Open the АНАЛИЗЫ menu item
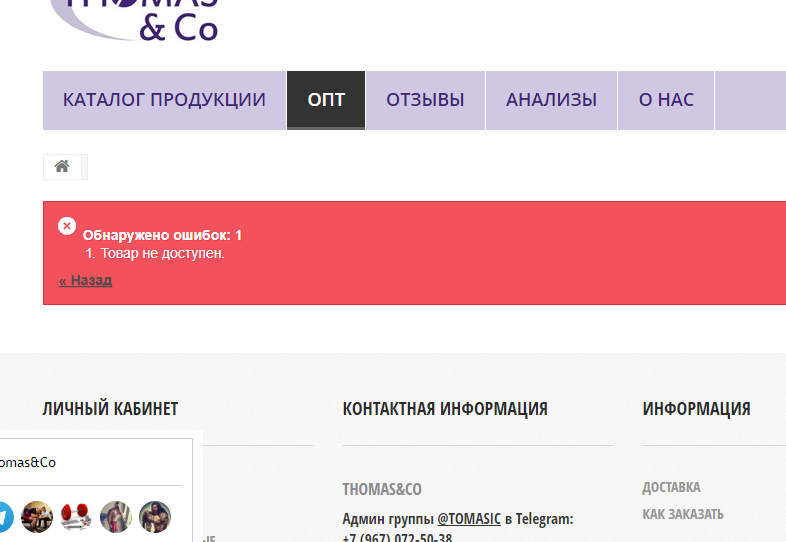This screenshot has height=542, width=786. (551, 100)
